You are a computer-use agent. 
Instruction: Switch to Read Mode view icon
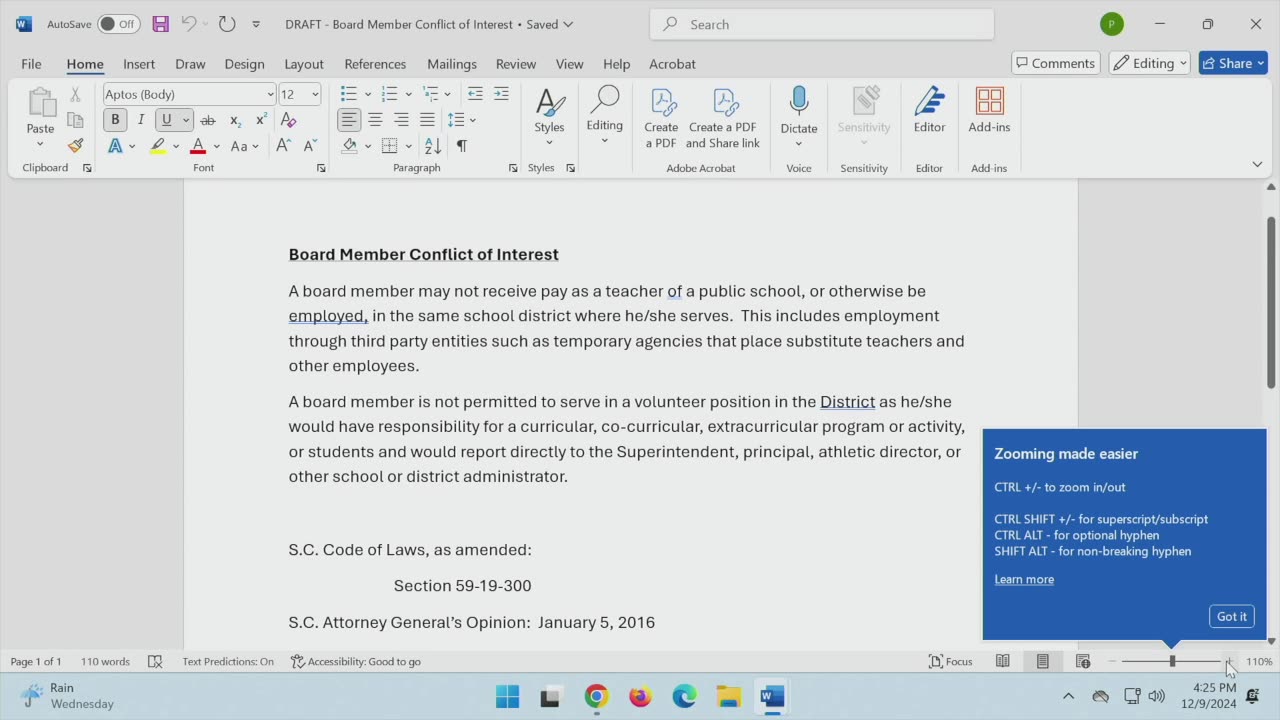point(1002,661)
